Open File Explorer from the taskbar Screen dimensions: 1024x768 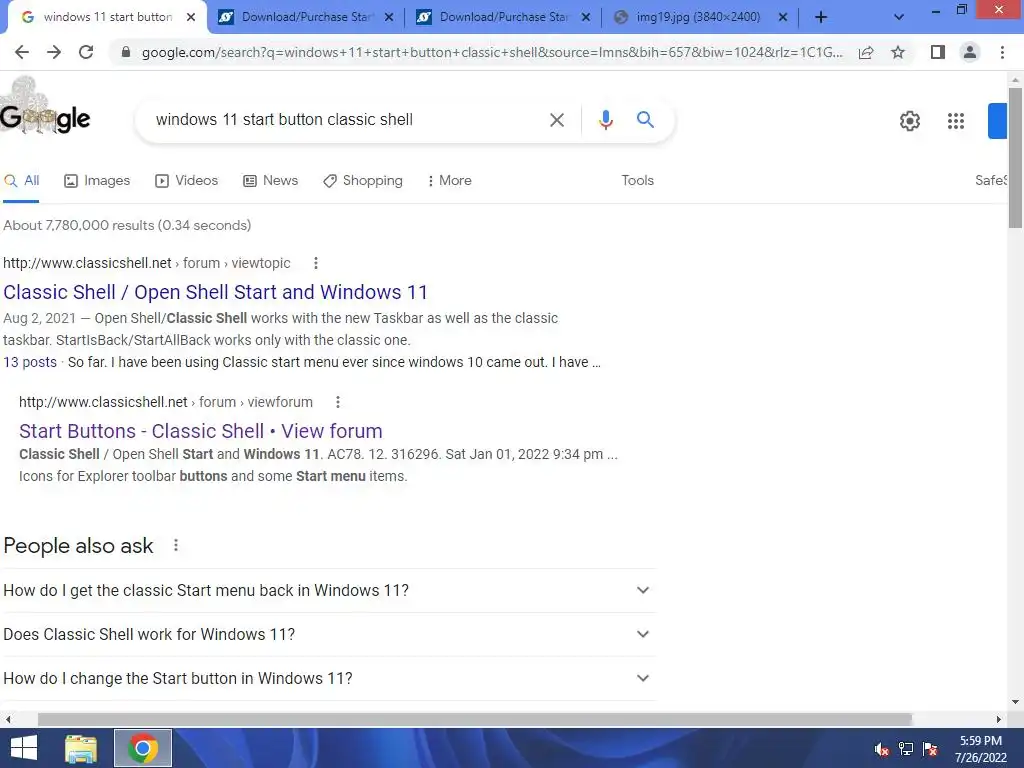81,748
